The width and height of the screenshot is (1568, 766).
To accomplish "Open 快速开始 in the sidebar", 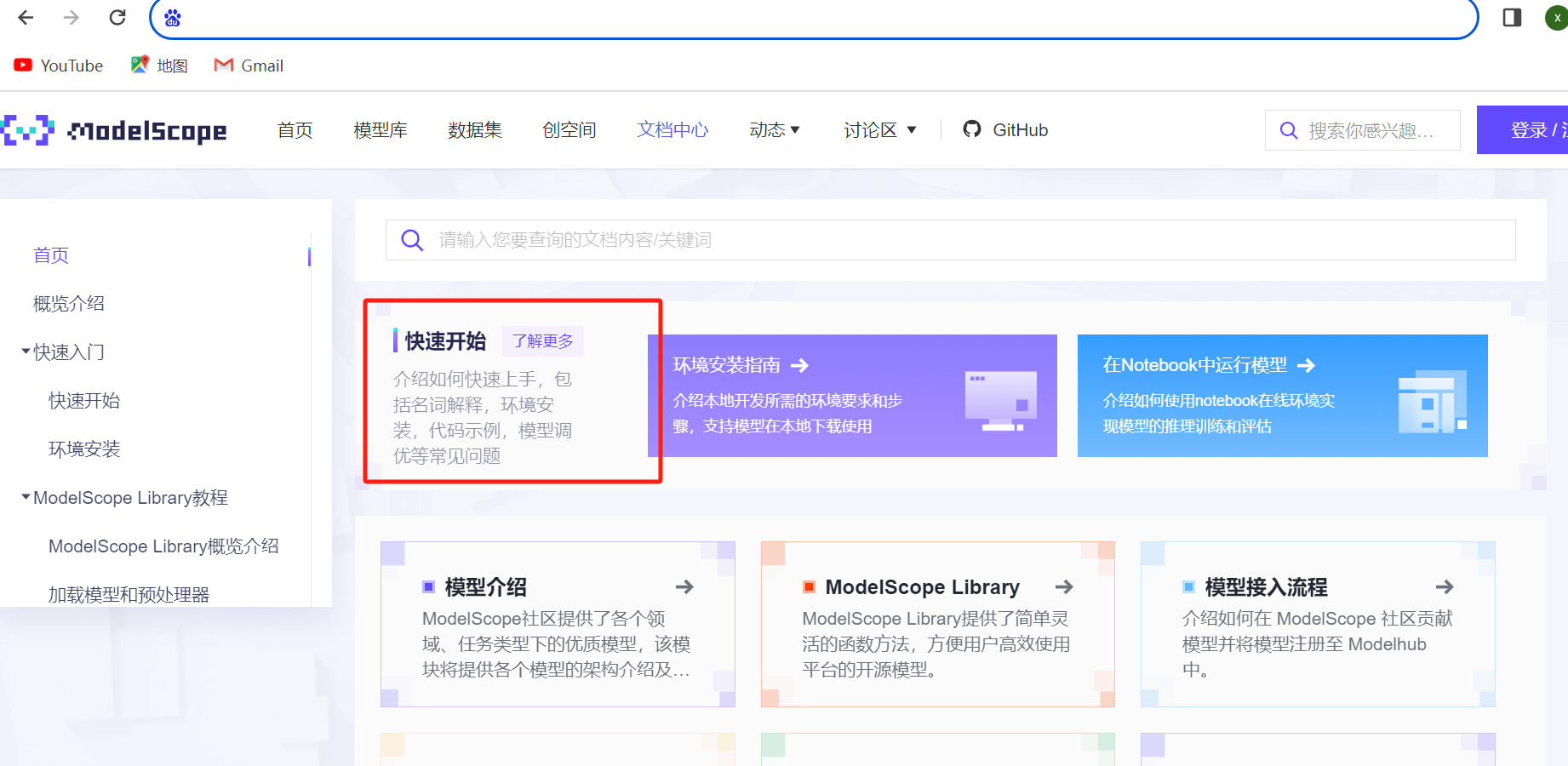I will point(84,401).
